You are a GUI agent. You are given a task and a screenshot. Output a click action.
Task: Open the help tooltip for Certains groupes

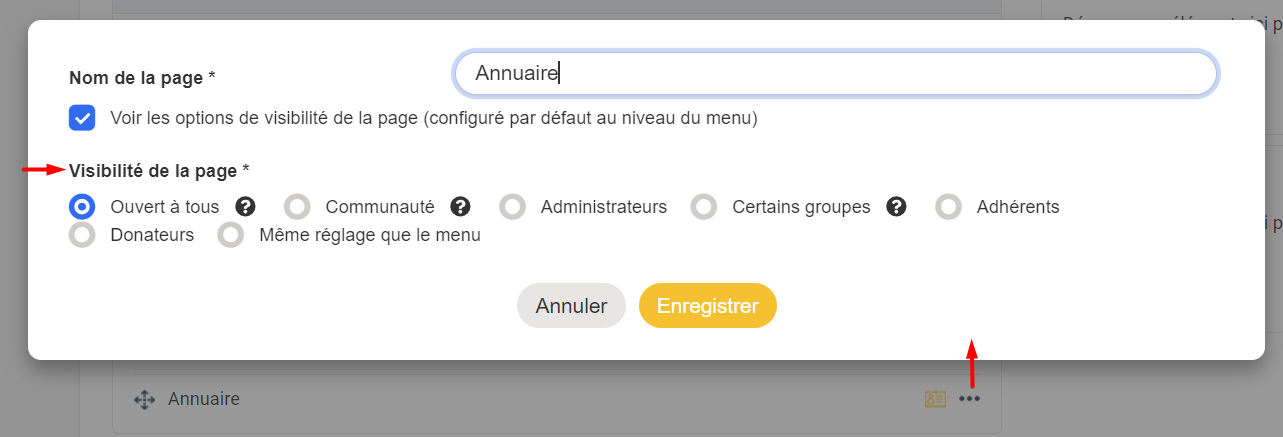coord(897,207)
